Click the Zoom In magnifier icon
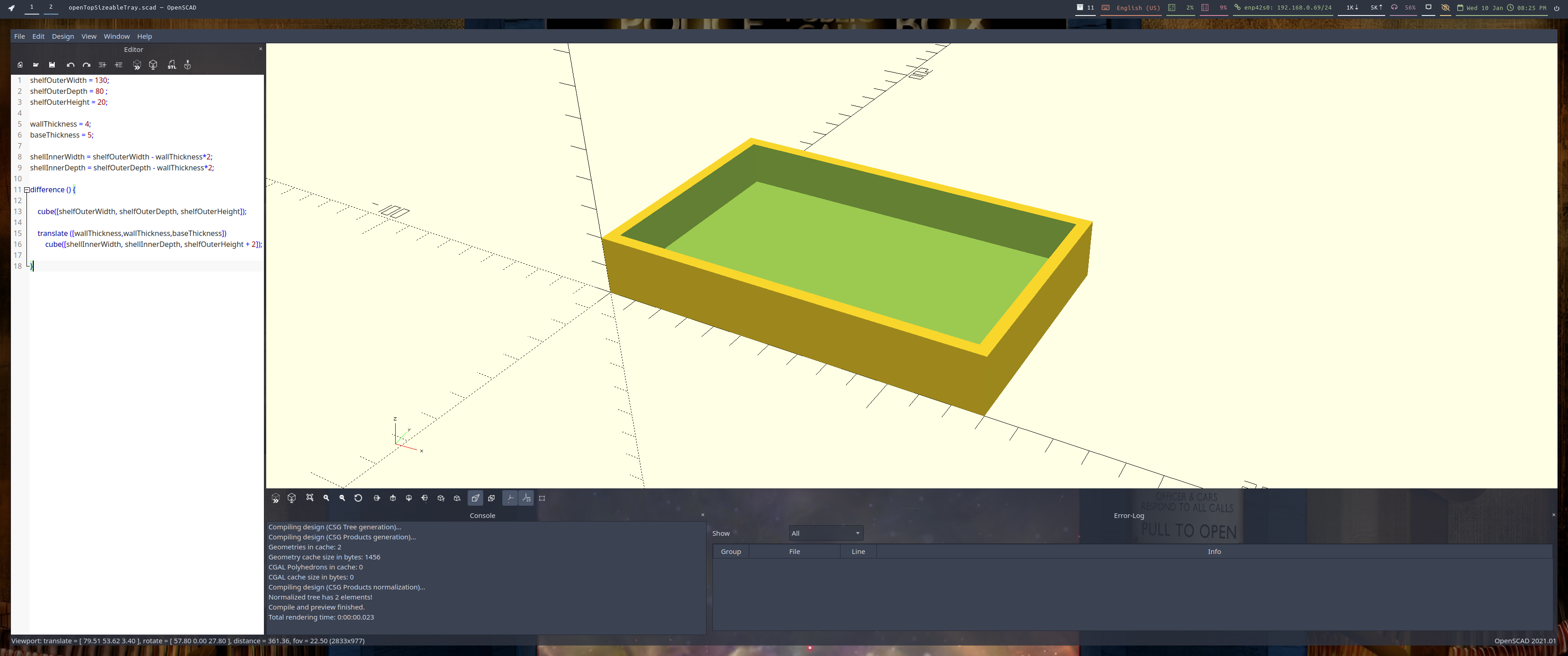Screen dimensions: 1568x656 click(326, 498)
